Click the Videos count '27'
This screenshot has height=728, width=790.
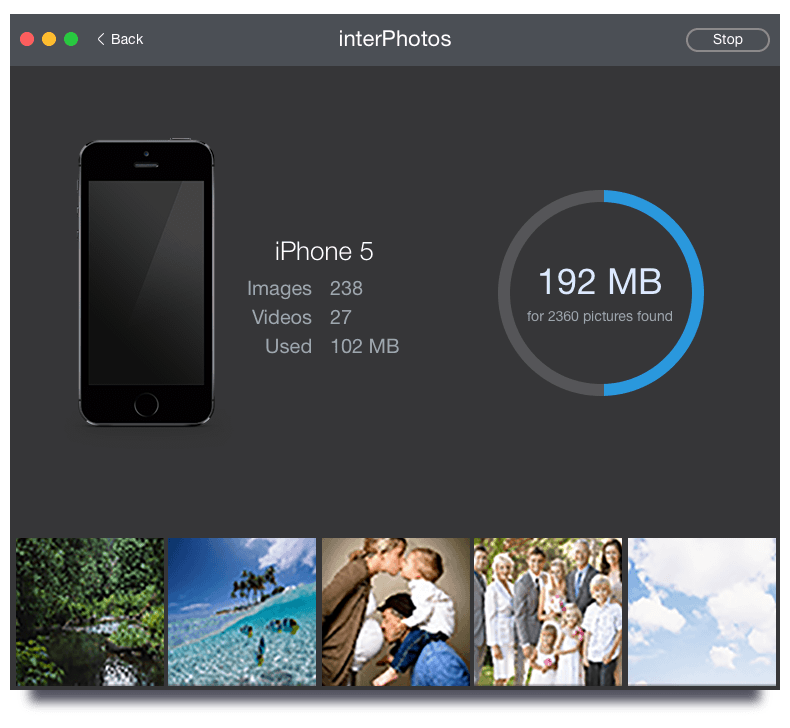(341, 317)
